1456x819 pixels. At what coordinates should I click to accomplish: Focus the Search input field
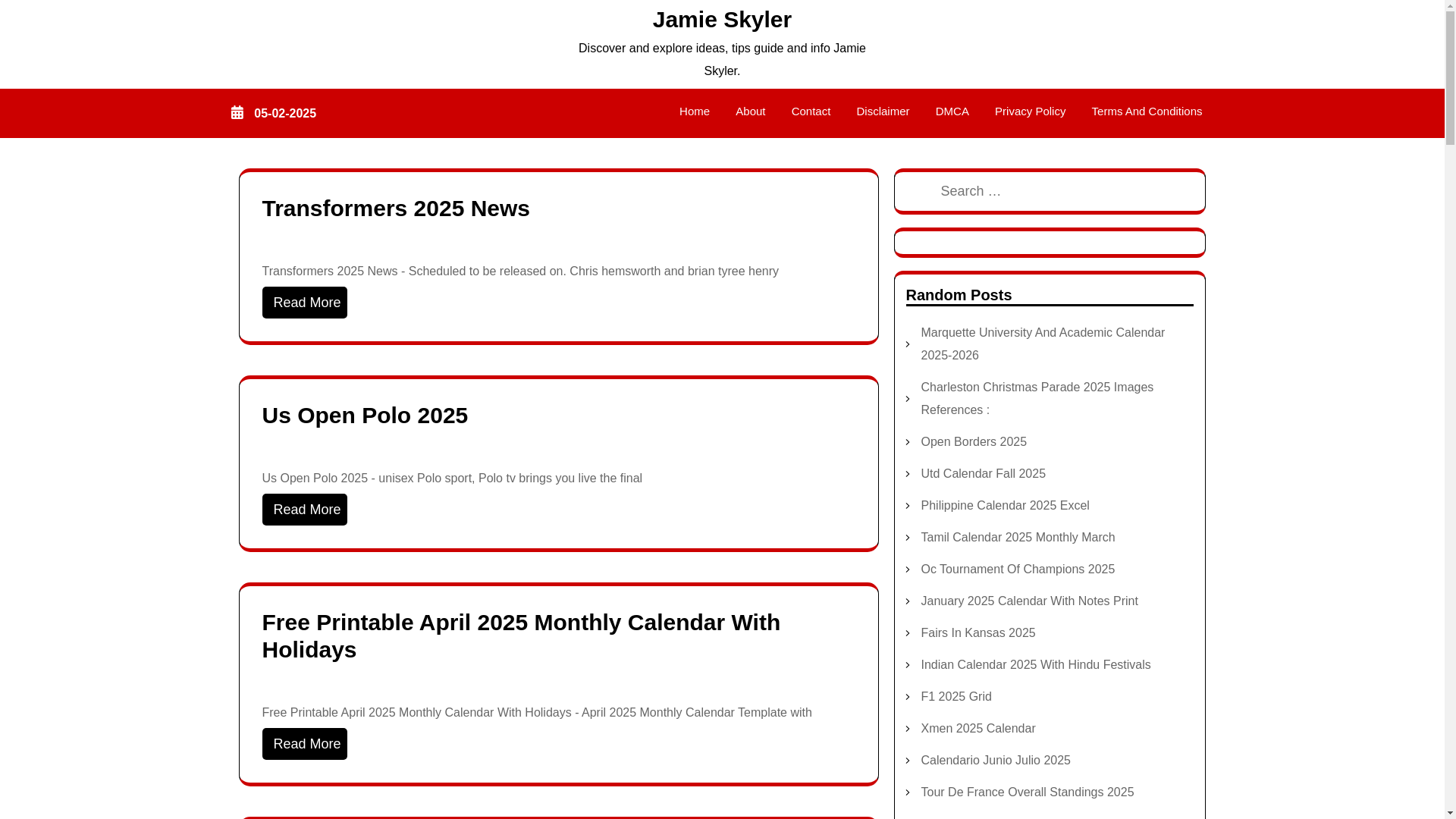click(x=1049, y=191)
